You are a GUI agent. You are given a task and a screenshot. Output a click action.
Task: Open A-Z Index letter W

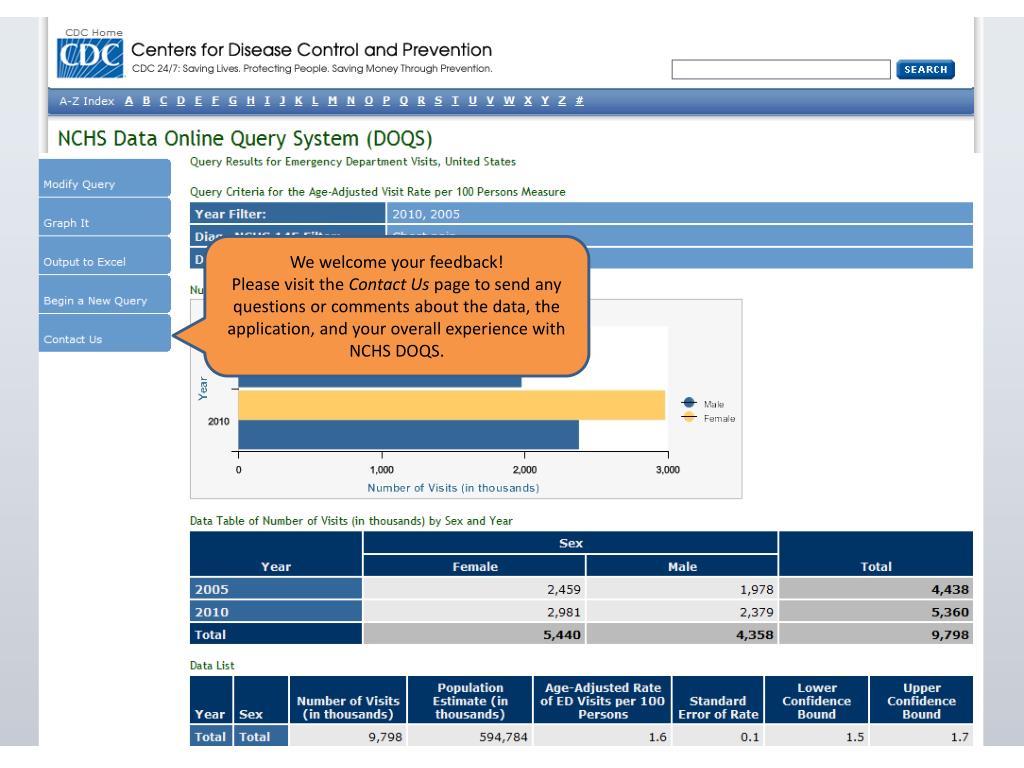click(x=509, y=101)
